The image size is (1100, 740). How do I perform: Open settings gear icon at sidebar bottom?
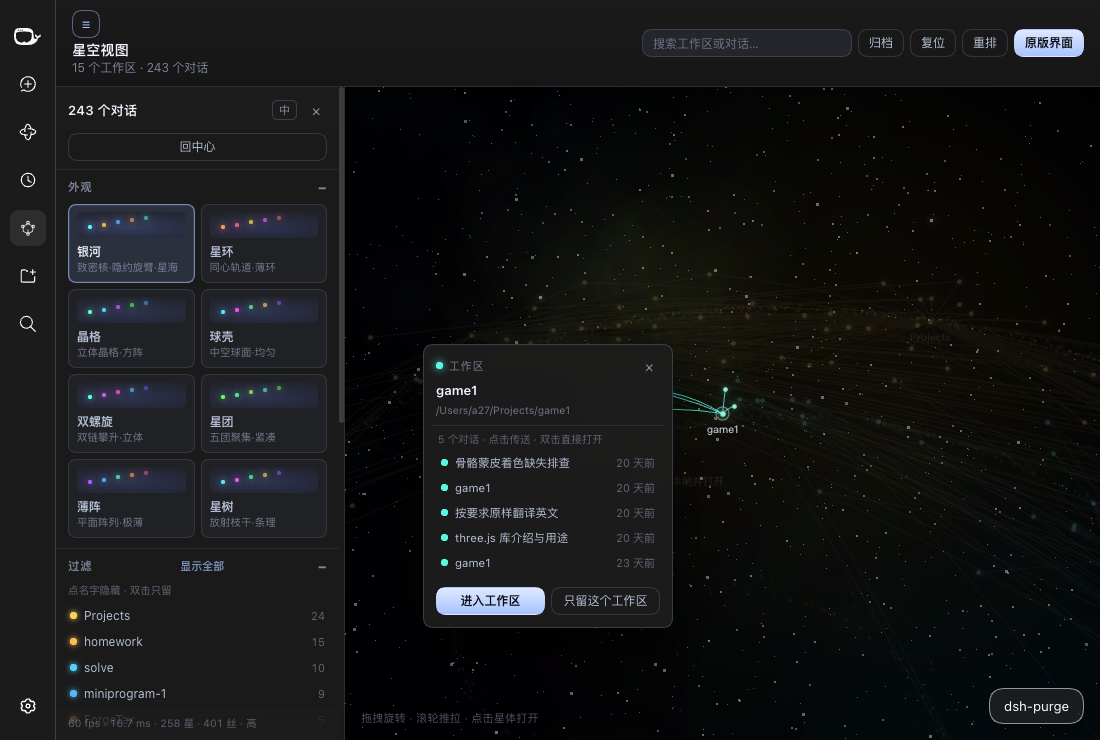pyautogui.click(x=27, y=706)
